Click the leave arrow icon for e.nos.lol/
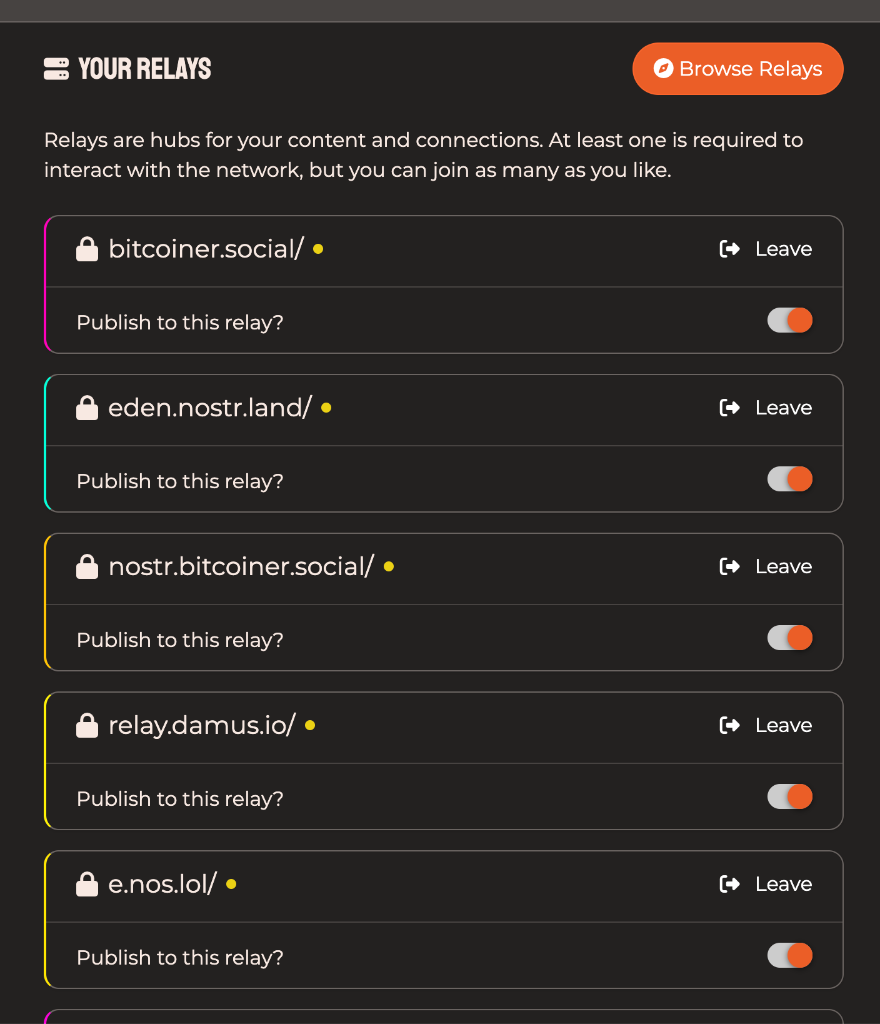Screen dimensions: 880x1024 [730, 884]
